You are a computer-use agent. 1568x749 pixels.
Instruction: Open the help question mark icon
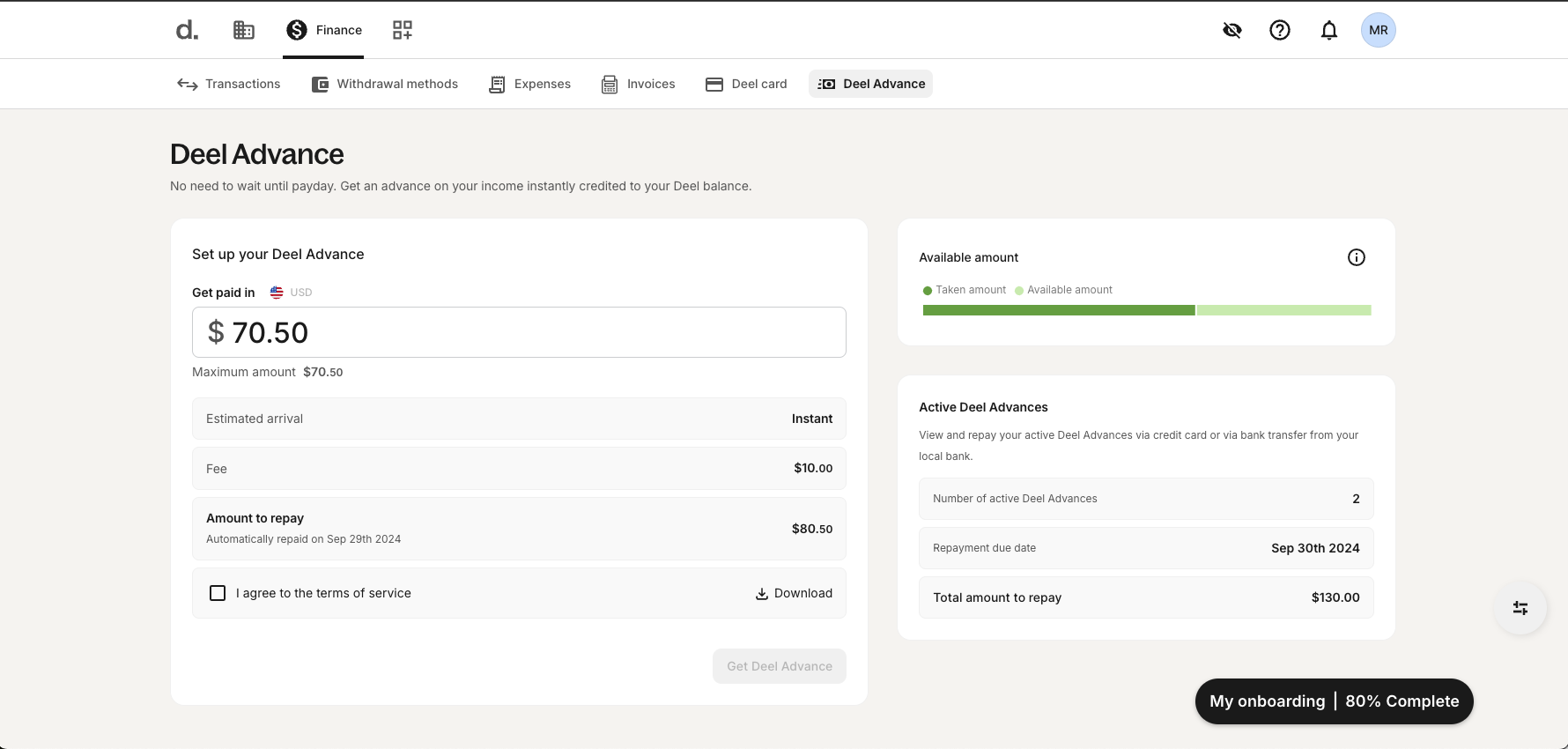[1279, 31]
